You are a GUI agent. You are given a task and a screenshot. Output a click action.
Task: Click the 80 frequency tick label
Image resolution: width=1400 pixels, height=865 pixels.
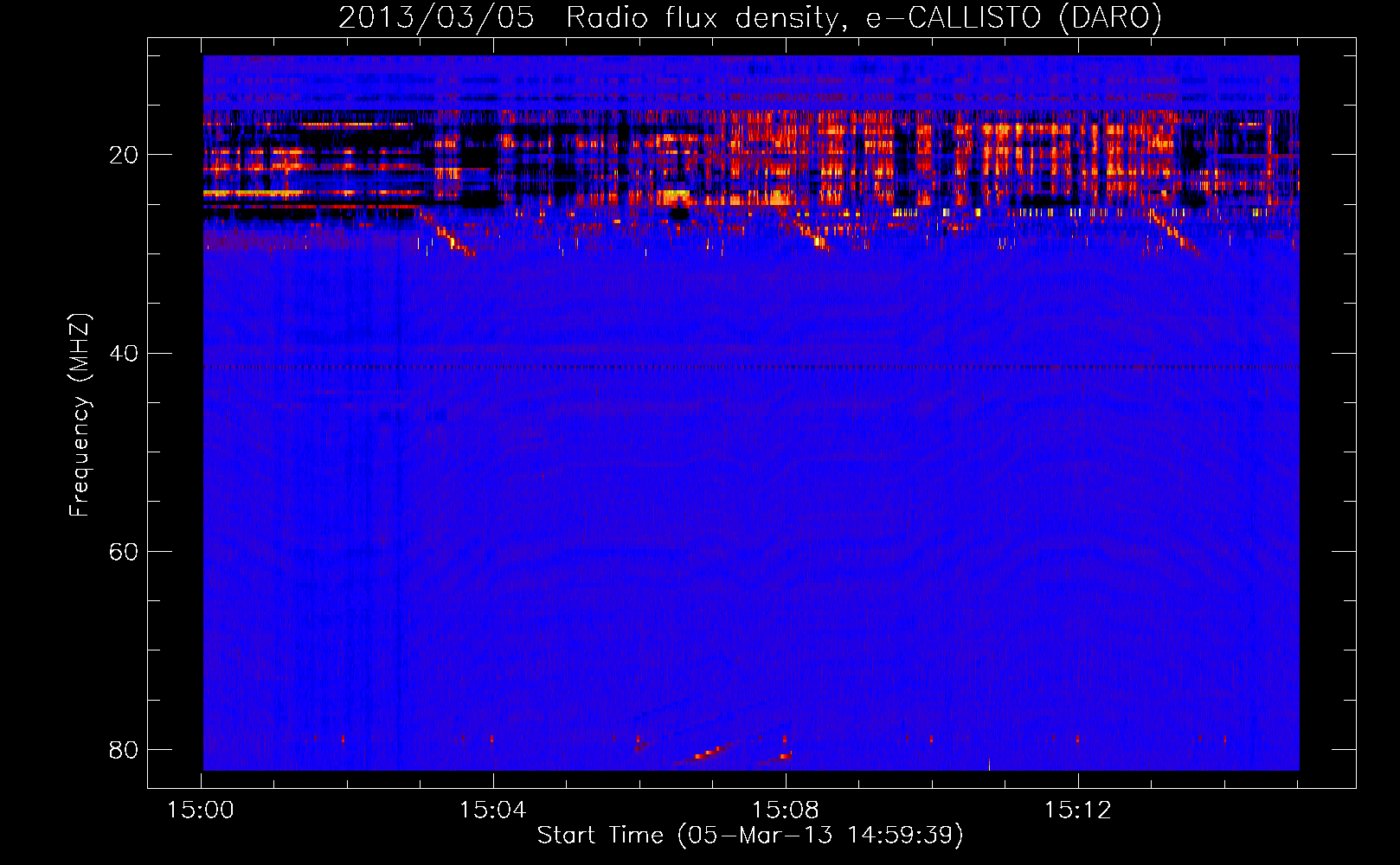(124, 749)
